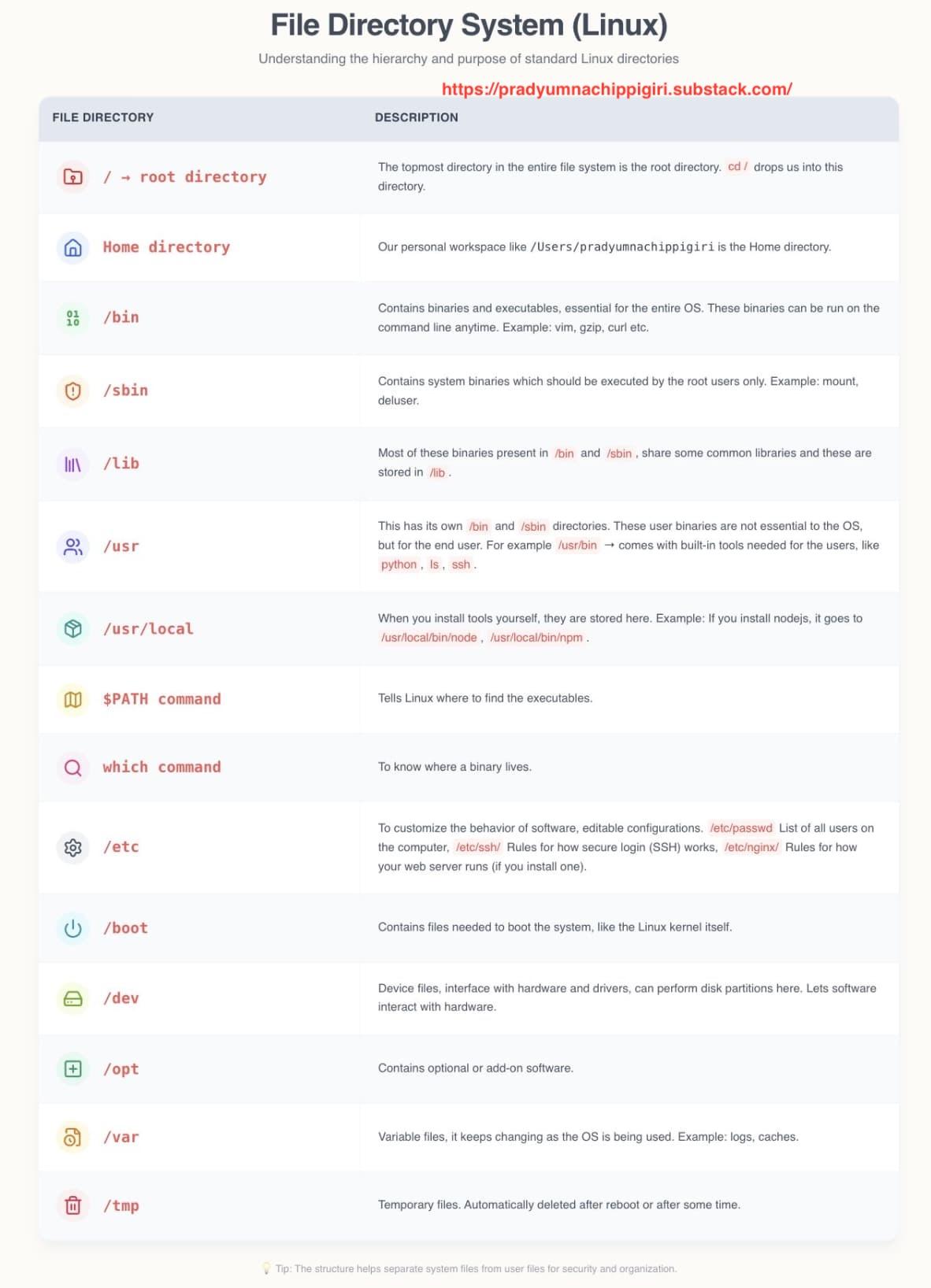931x1288 pixels.
Task: Click the /usr users icon
Action: pyautogui.click(x=72, y=546)
